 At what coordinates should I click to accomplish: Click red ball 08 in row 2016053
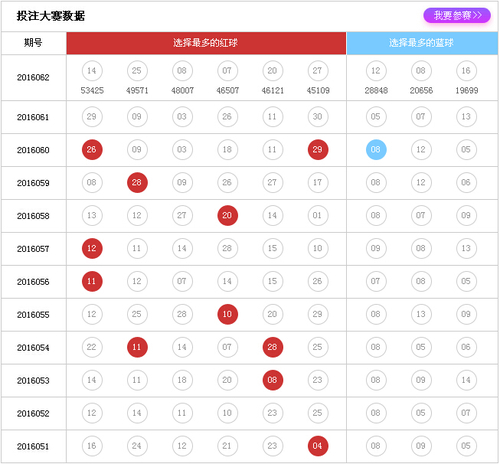click(273, 380)
